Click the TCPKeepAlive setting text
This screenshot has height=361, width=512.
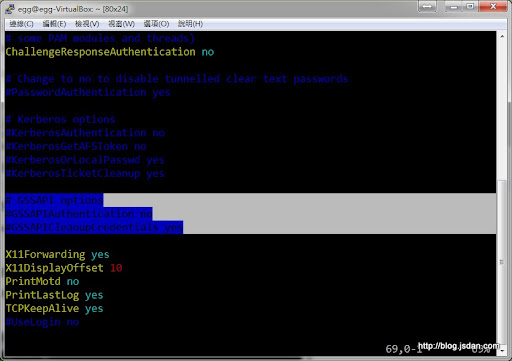pos(42,308)
